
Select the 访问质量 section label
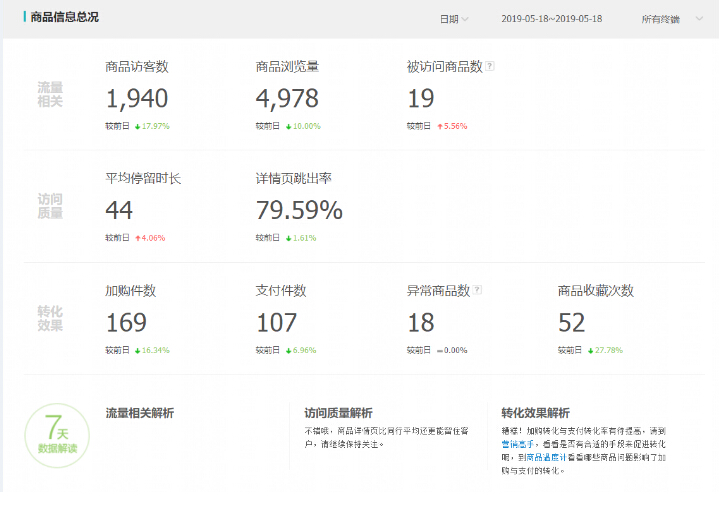[50, 206]
